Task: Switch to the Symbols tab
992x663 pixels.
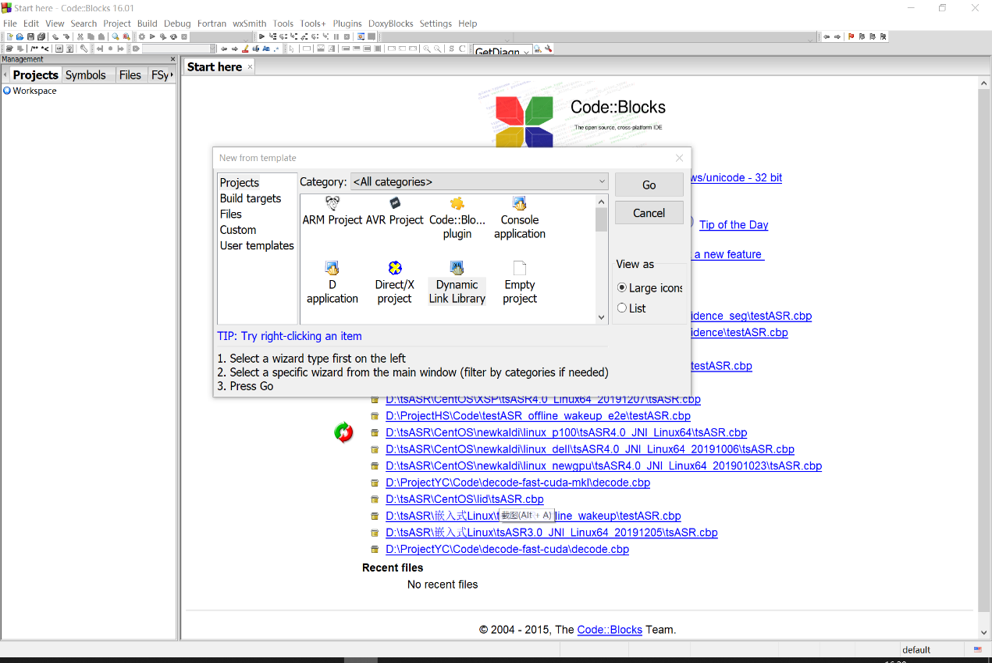Action: point(85,75)
